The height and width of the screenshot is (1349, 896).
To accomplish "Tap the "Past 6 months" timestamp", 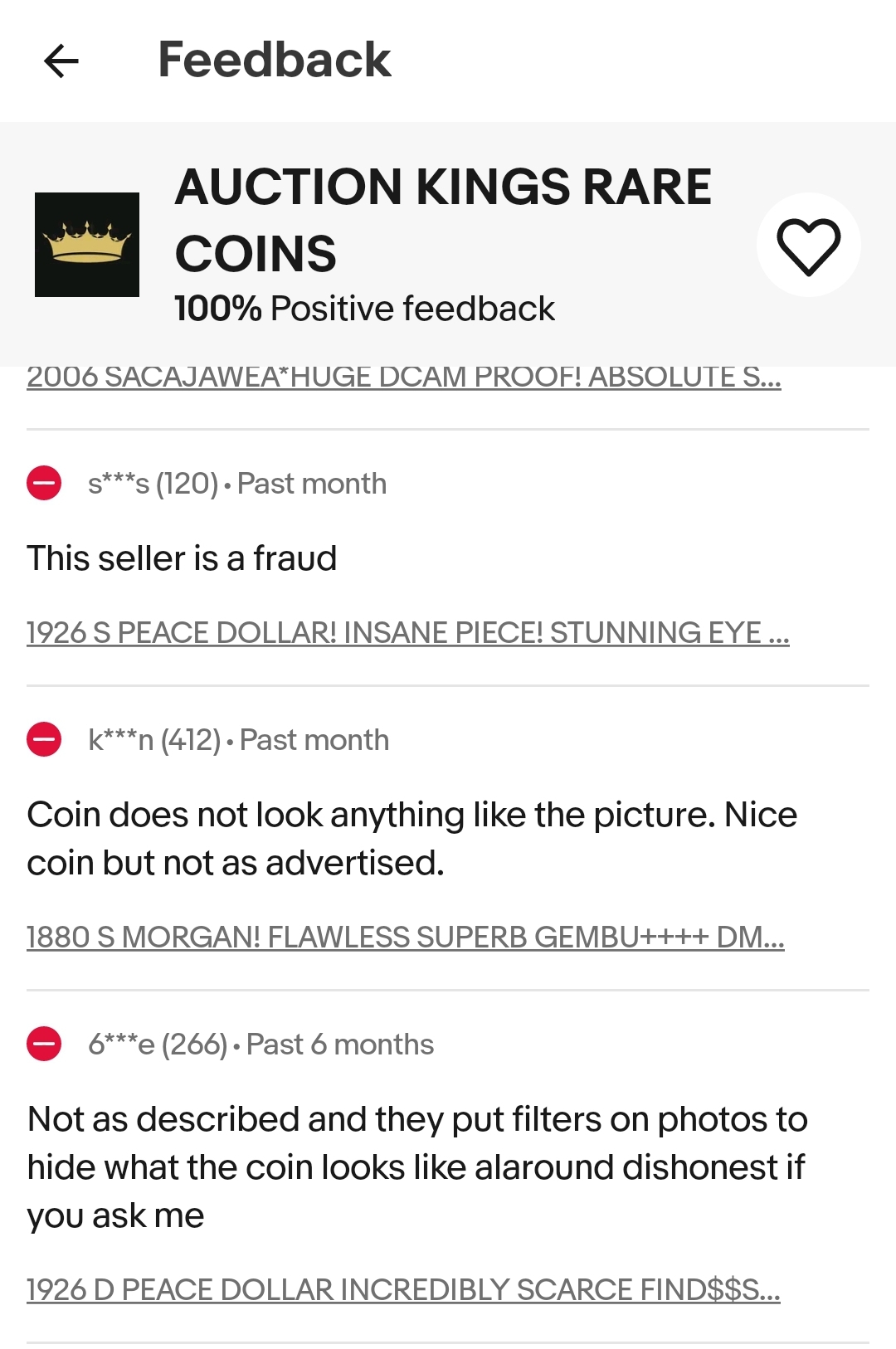I will [340, 1045].
